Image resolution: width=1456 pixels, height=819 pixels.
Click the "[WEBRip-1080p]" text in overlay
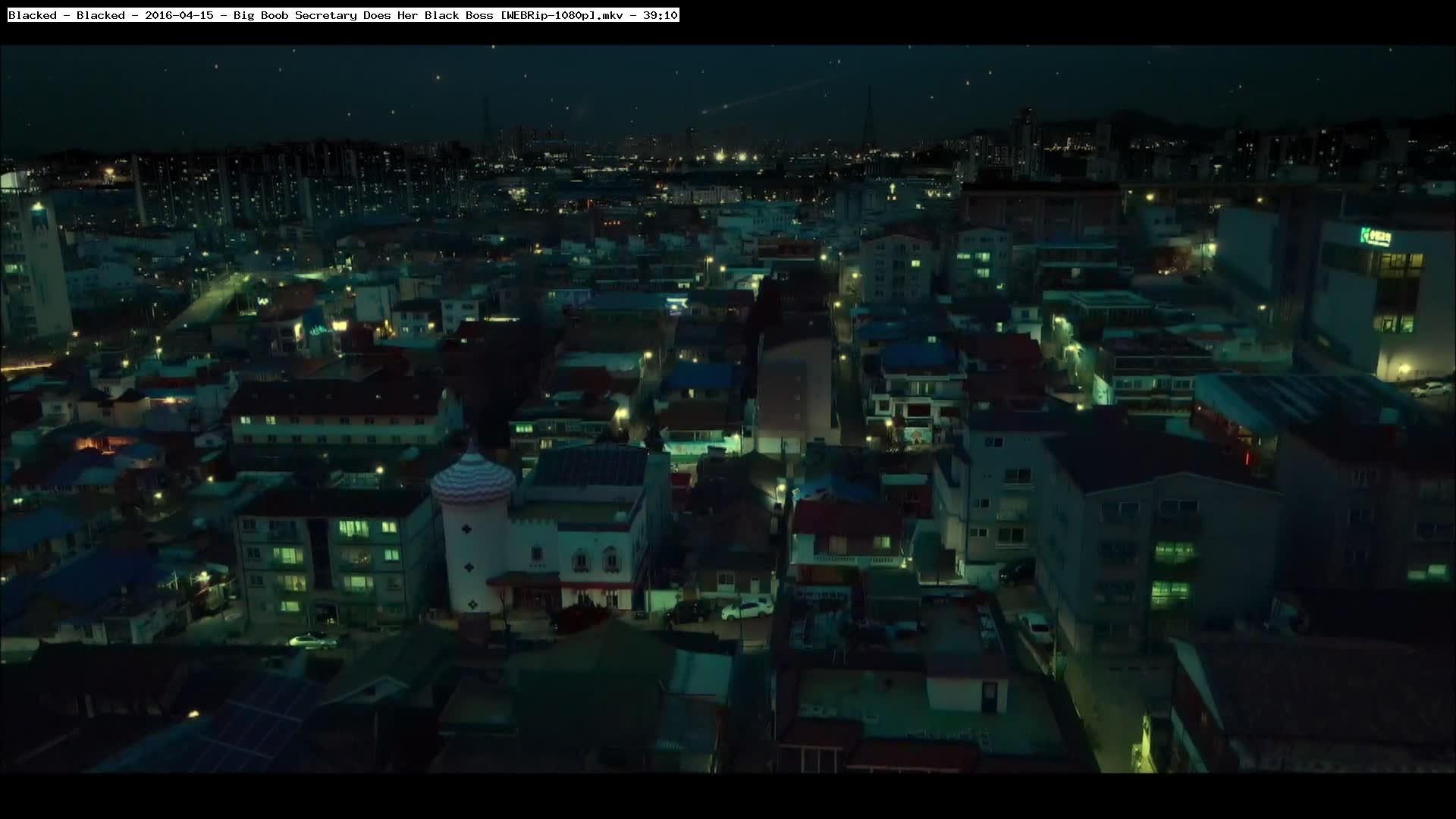coord(548,15)
